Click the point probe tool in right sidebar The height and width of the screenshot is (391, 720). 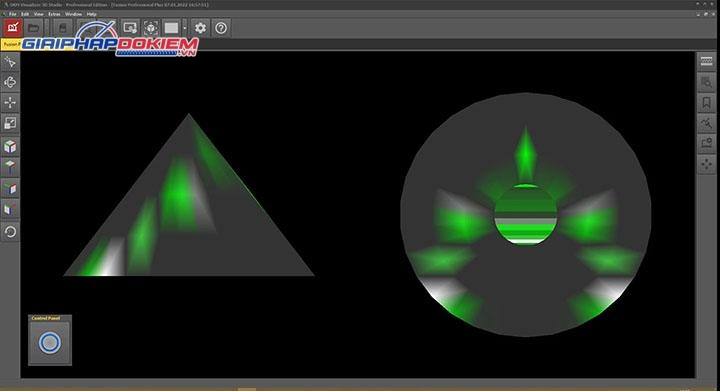coord(707,123)
